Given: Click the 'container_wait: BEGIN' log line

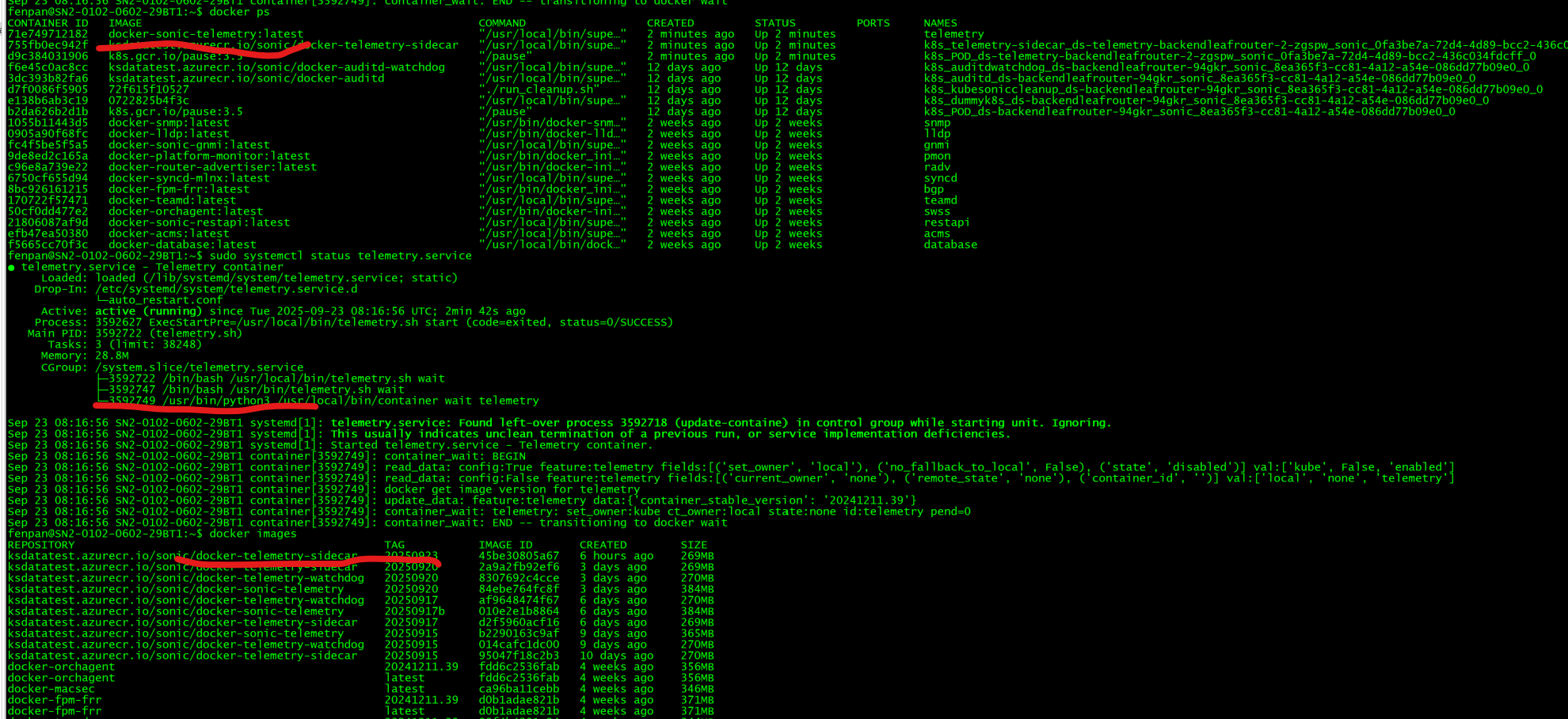Looking at the screenshot, I should click(455, 456).
